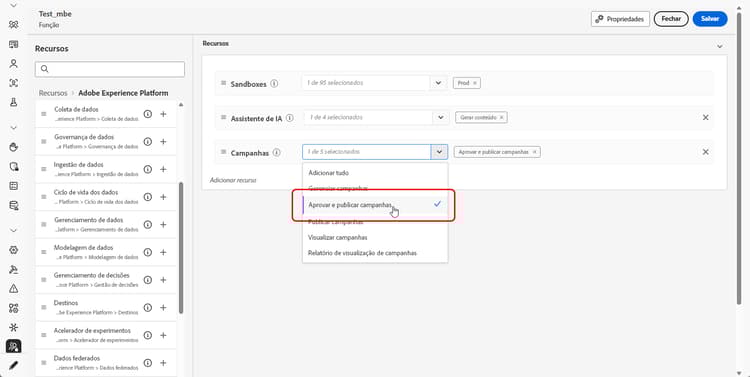Screen dimensions: 750x377
Task: Go to Recursos breadcrumb link
Action: coord(53,93)
